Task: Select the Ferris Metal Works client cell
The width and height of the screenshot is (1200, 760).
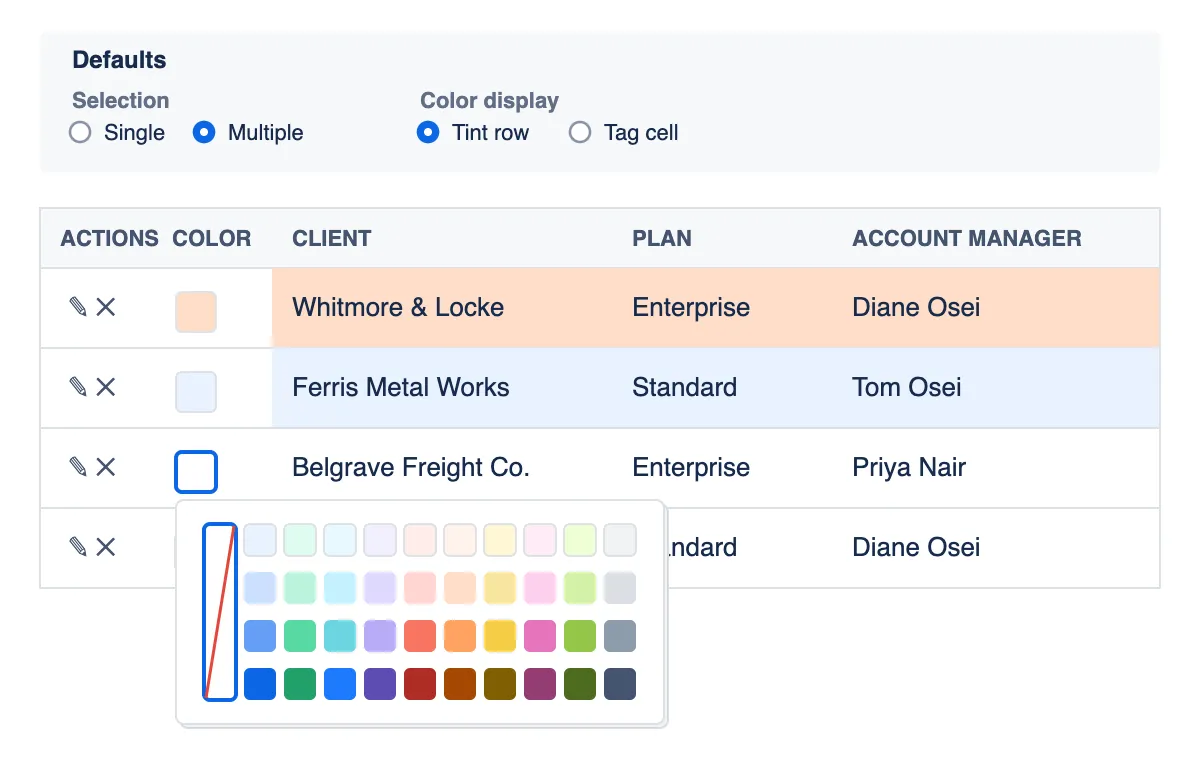Action: click(x=442, y=387)
